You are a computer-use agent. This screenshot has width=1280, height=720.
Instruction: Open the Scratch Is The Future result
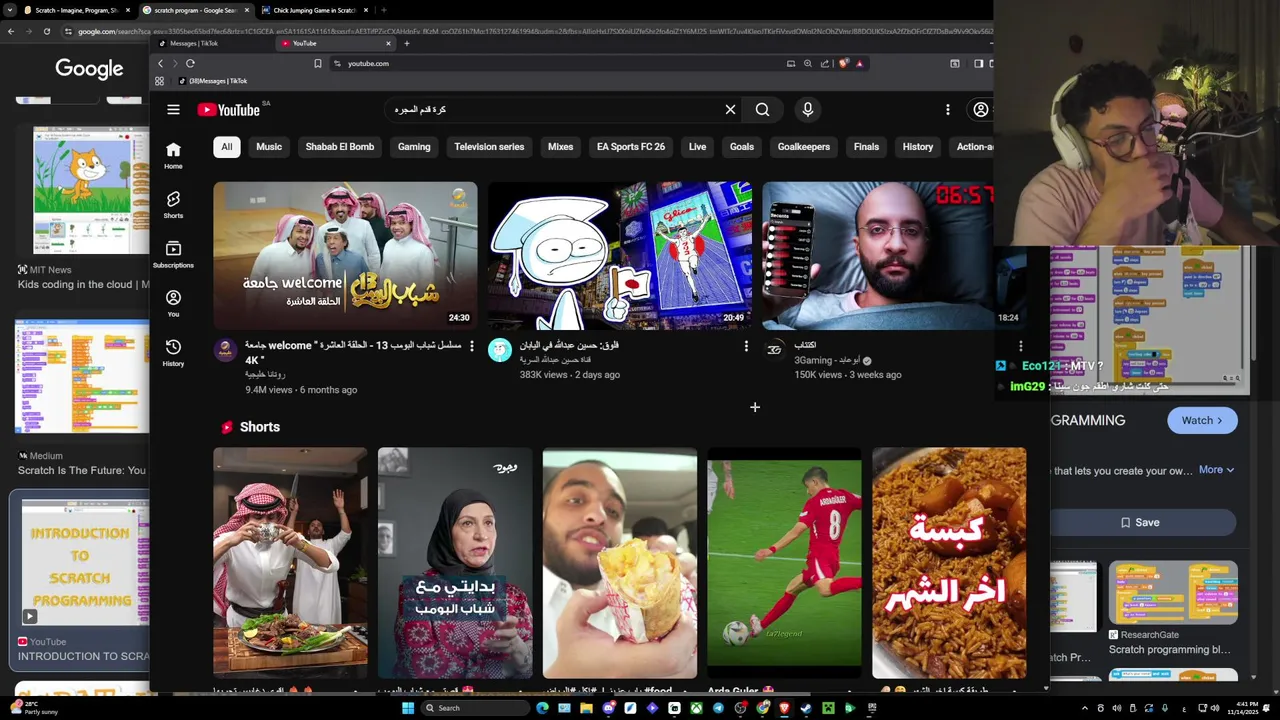[82, 470]
